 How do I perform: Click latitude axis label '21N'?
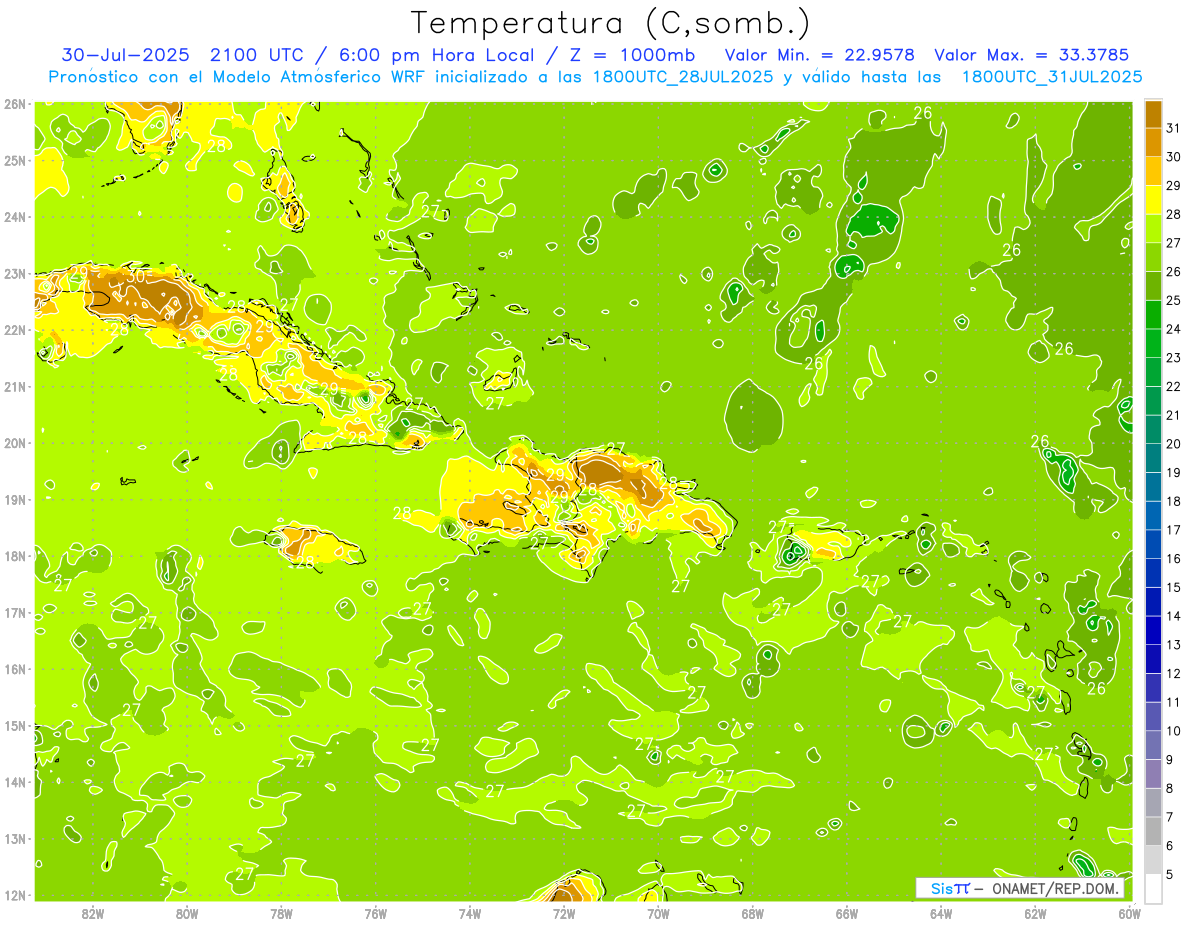click(14, 387)
